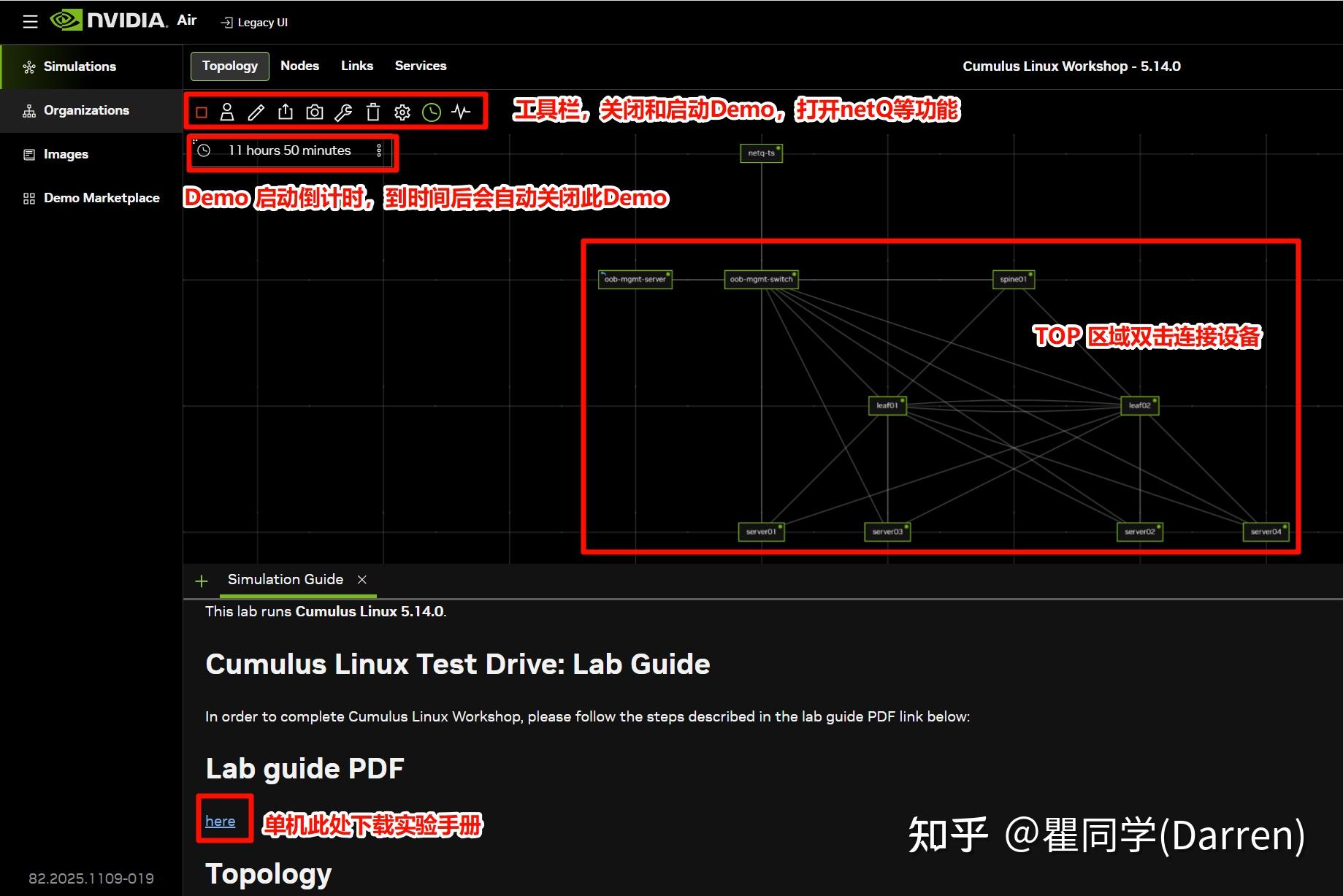Expand the options menu on netq-ts node
The height and width of the screenshot is (896, 1343).
778,148
